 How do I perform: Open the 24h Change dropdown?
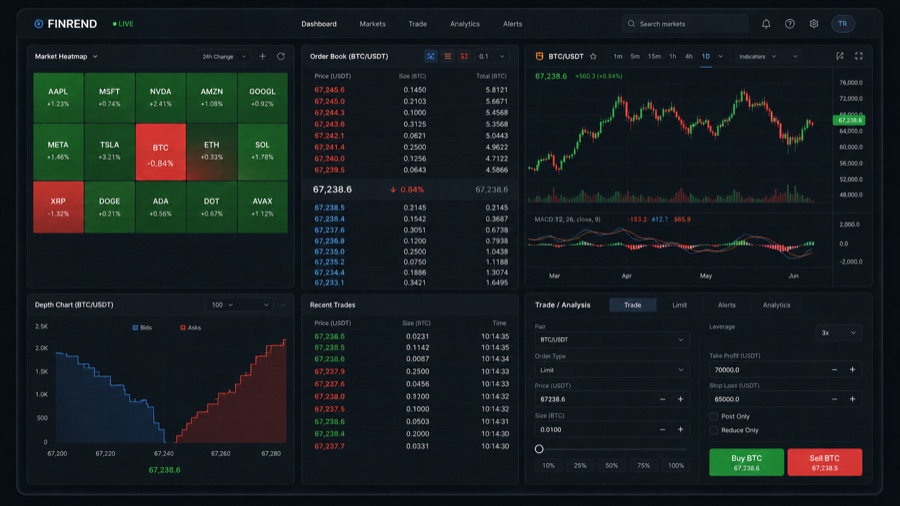click(x=224, y=57)
